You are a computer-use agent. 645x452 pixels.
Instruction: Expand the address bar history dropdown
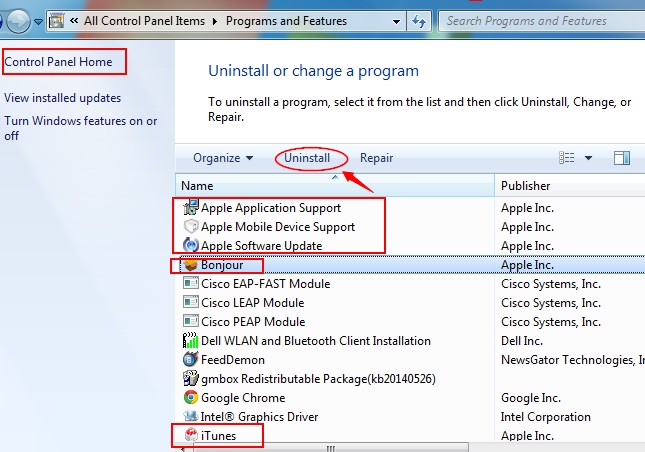click(x=397, y=21)
